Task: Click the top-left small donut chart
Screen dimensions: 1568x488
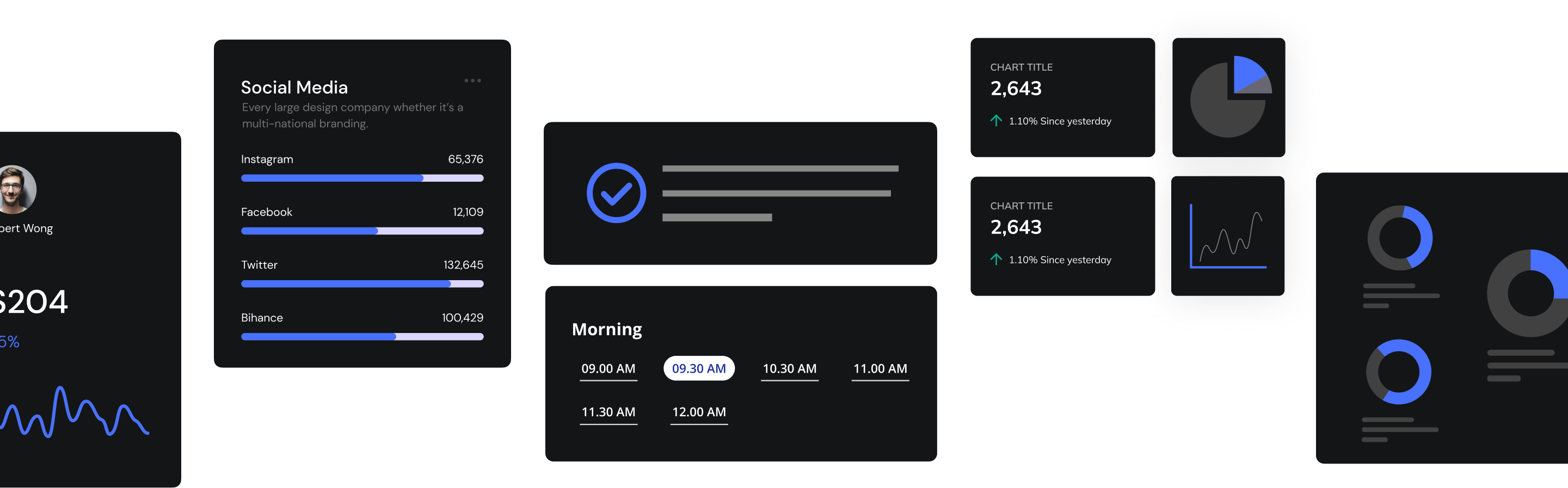Action: [1399, 238]
